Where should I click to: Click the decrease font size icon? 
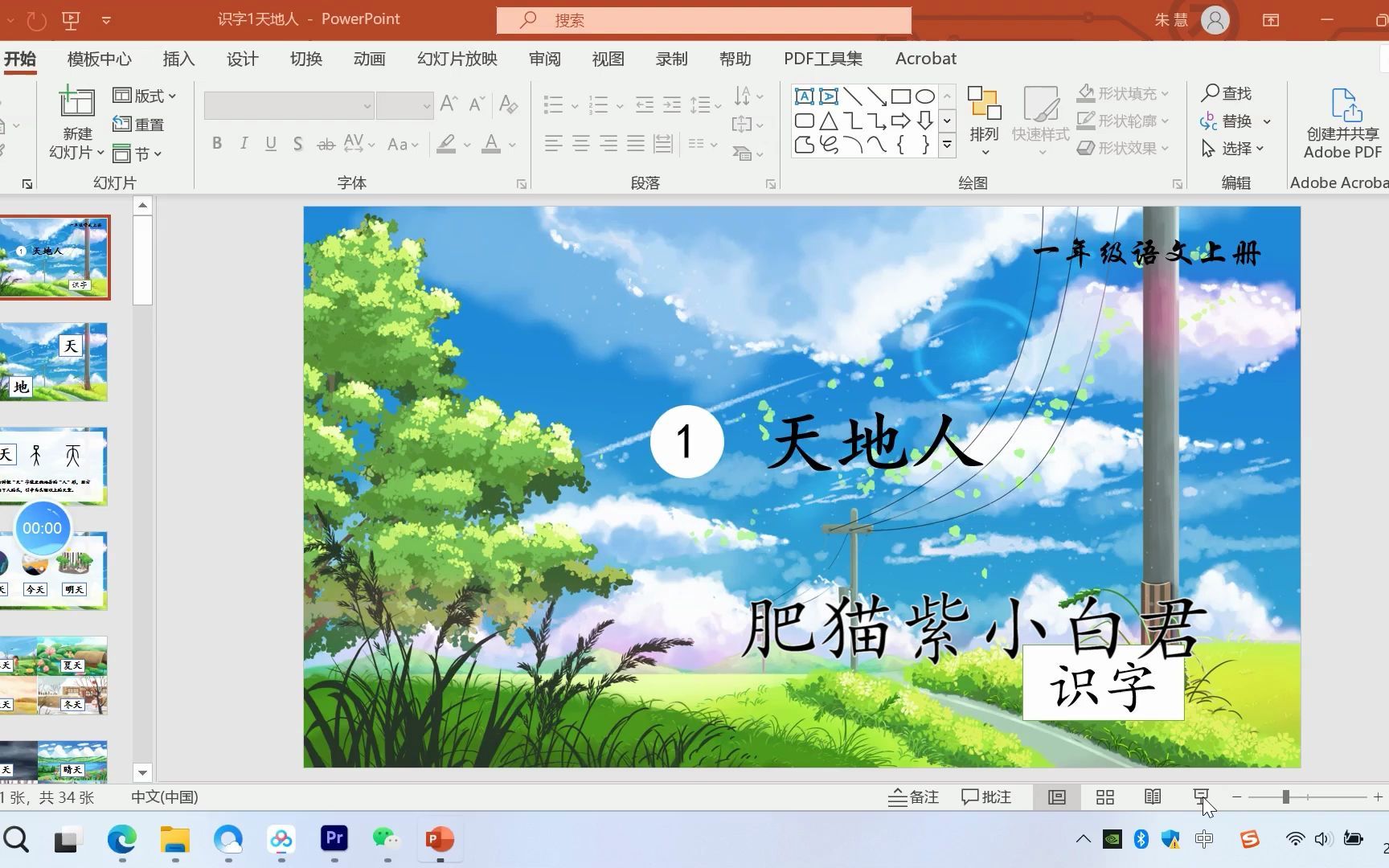[x=477, y=104]
